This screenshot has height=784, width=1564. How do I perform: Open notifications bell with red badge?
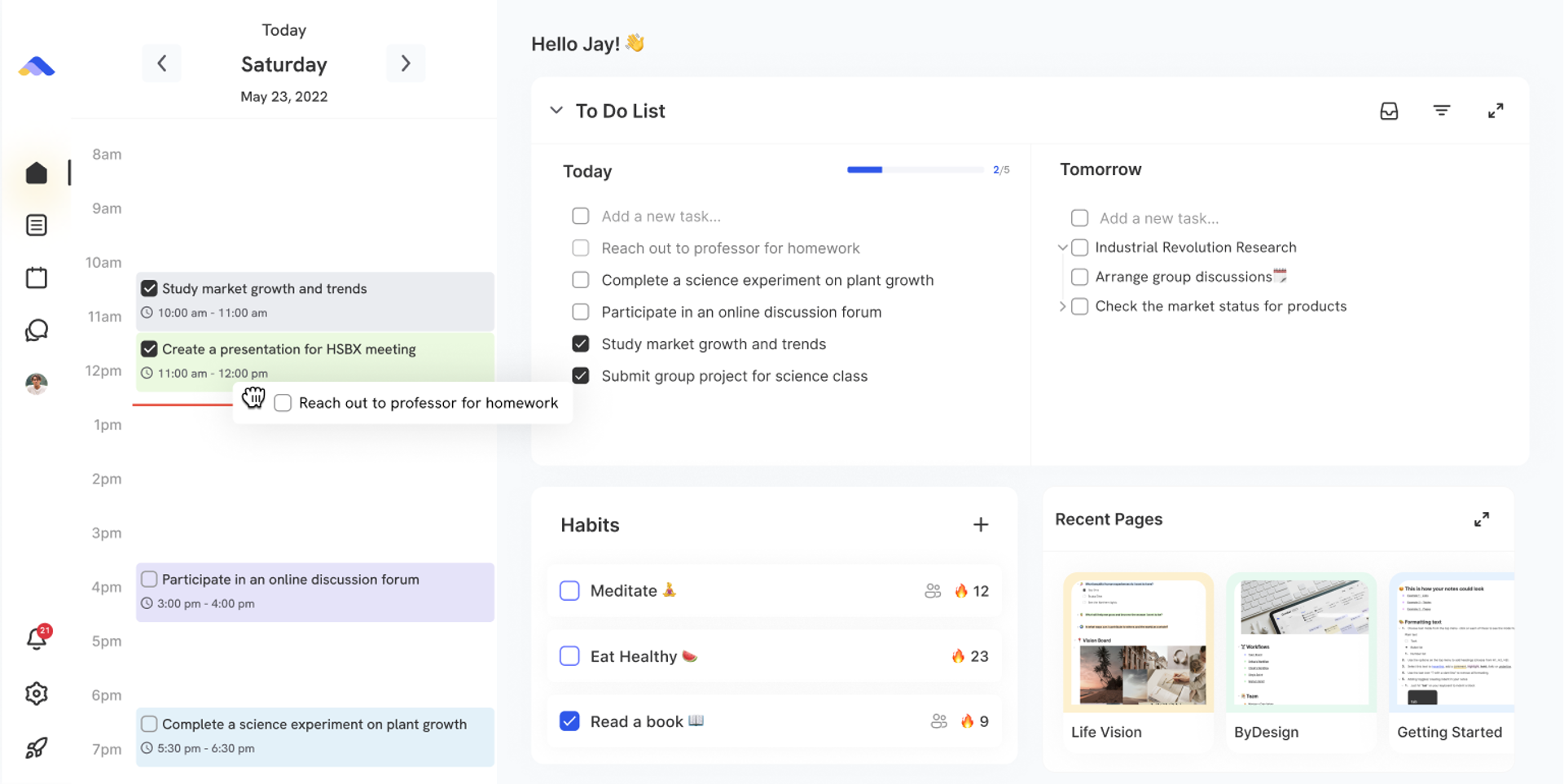pyautogui.click(x=37, y=638)
